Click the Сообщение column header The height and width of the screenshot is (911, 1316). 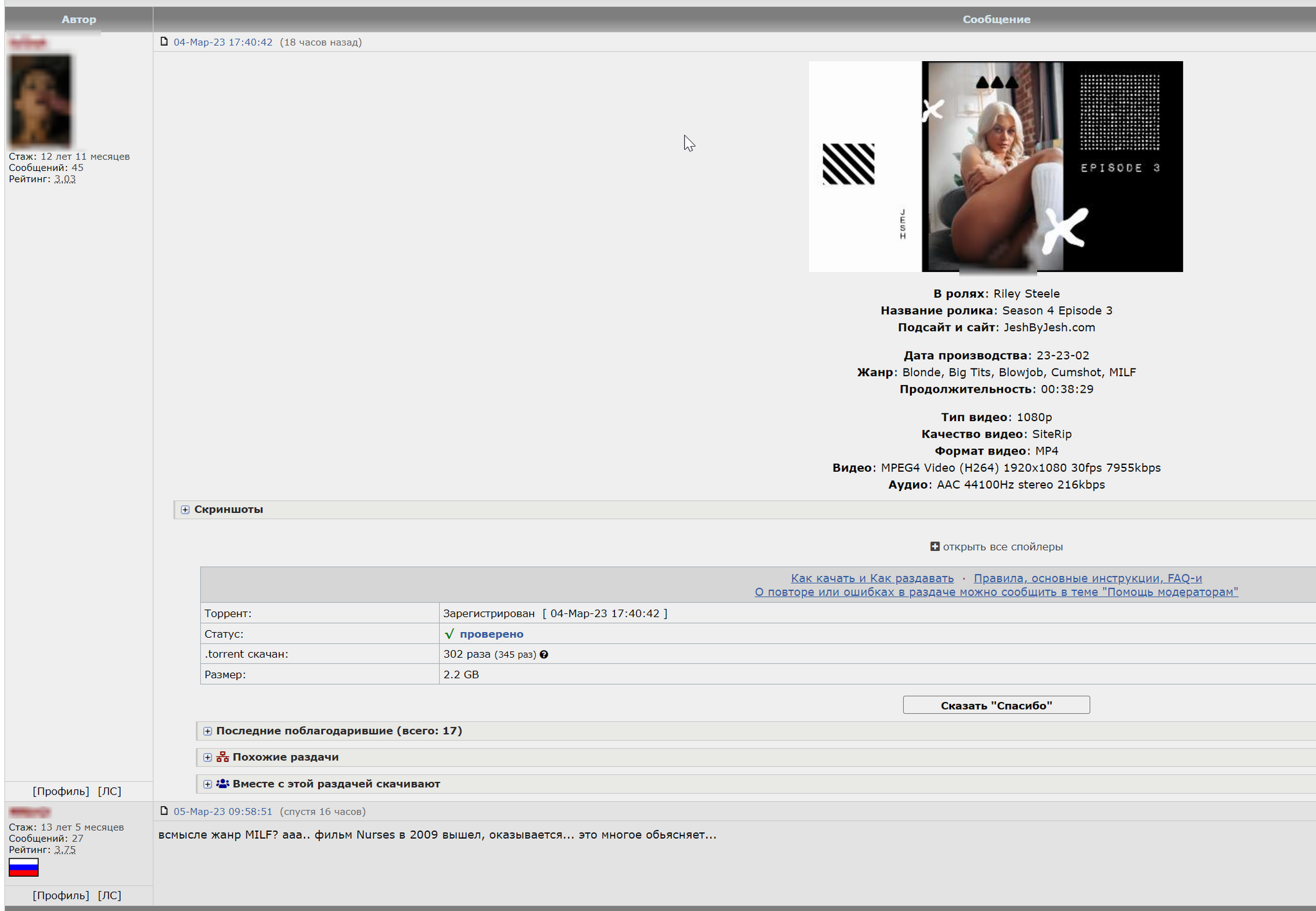[x=996, y=19]
